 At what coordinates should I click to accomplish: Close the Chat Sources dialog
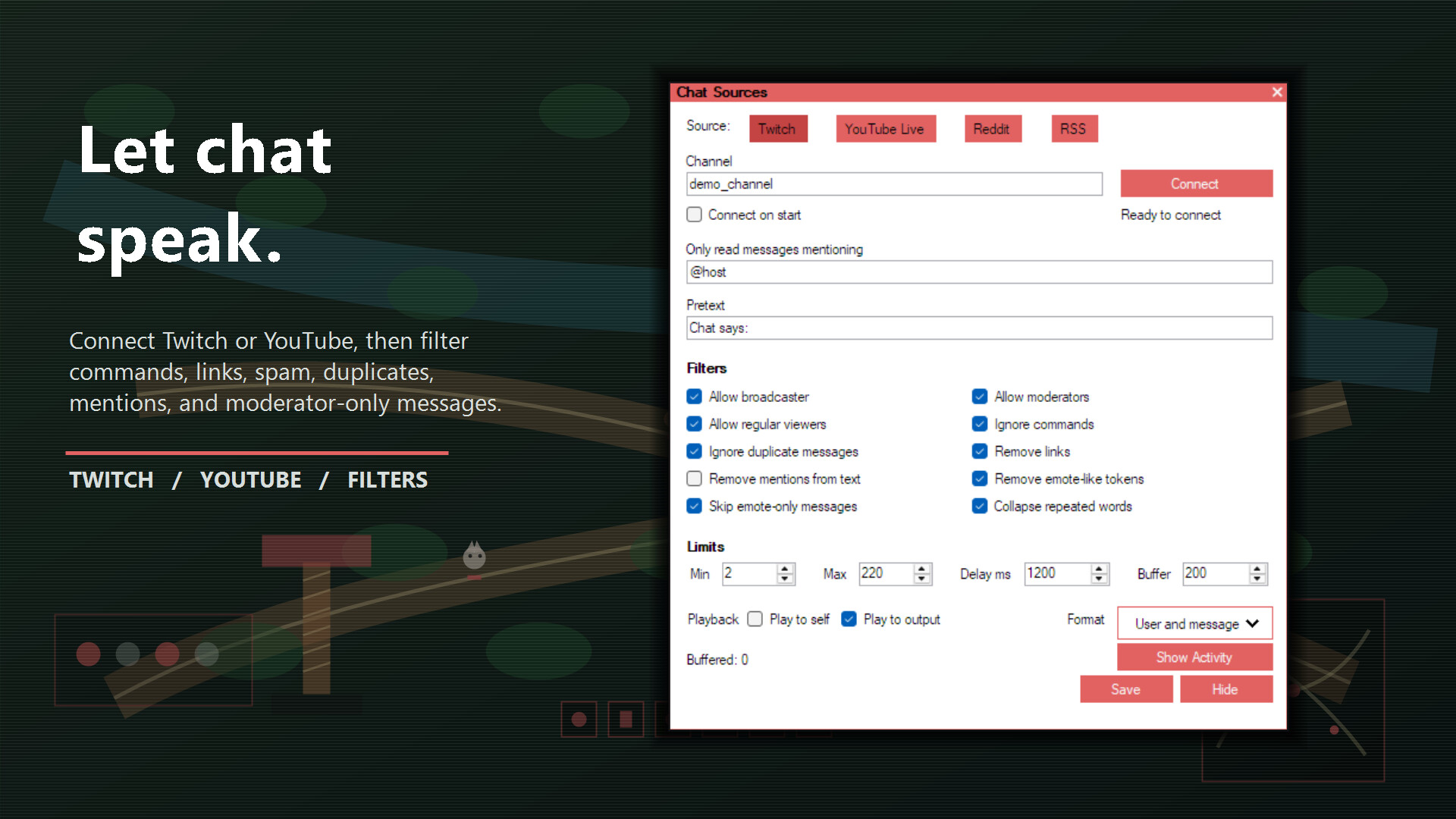[1277, 92]
